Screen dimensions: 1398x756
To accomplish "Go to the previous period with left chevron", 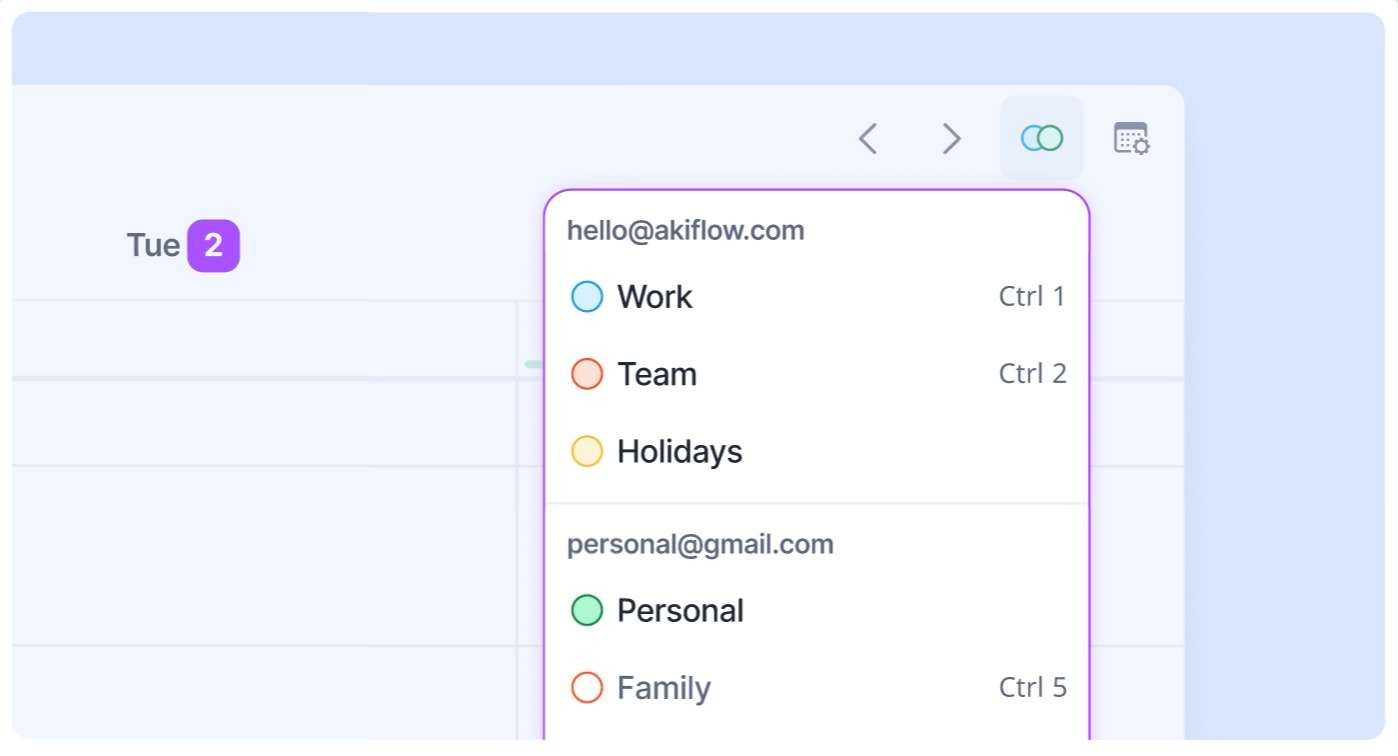I will pos(868,139).
